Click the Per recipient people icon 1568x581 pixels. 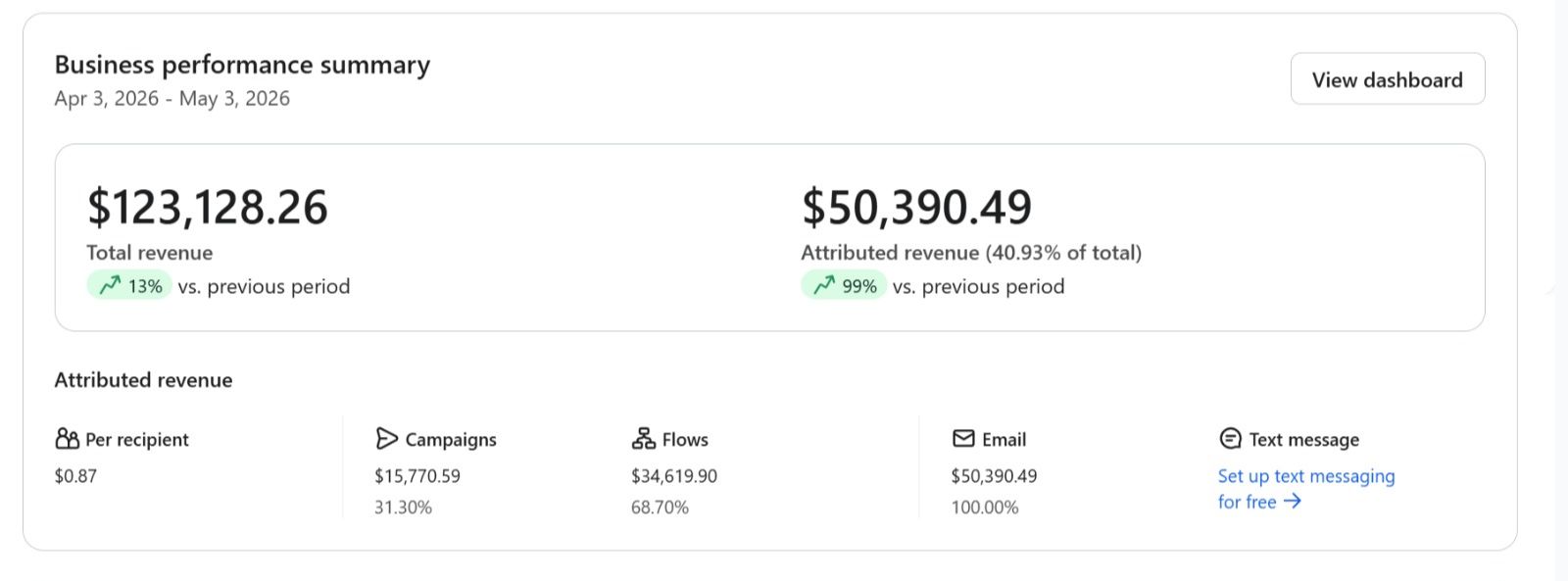click(68, 438)
